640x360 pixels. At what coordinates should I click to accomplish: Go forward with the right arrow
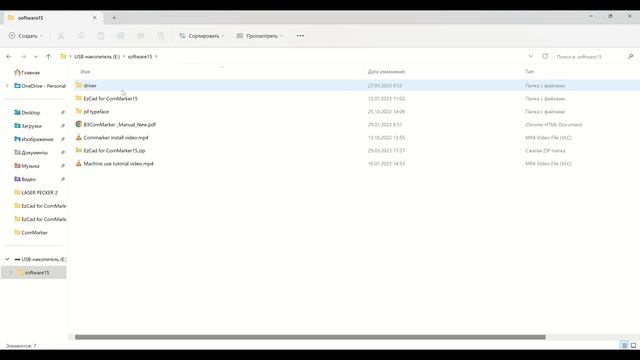click(23, 57)
